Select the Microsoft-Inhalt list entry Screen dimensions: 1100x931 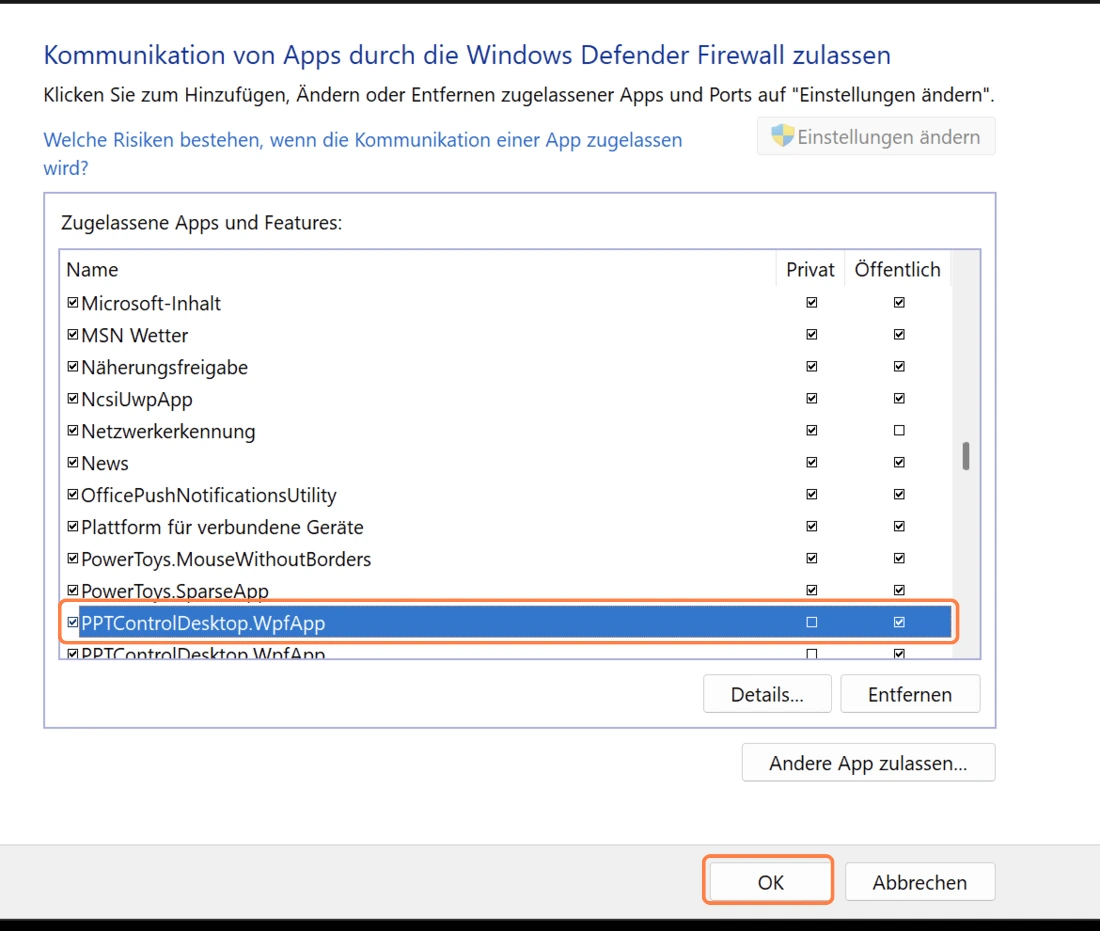[x=151, y=303]
